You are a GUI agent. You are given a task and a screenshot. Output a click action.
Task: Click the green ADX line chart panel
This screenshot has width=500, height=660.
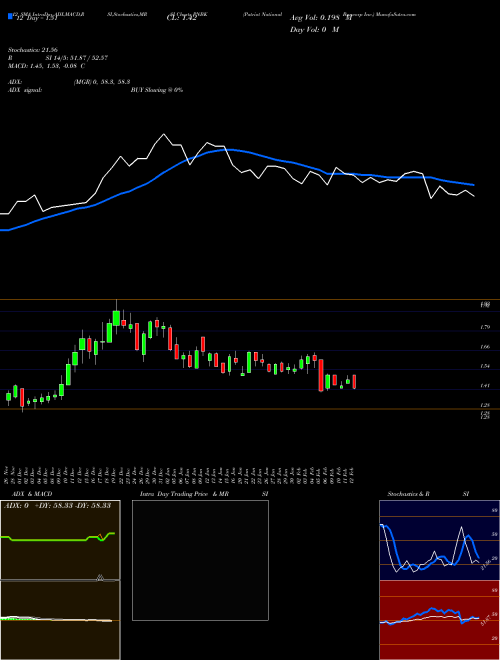pos(60,540)
